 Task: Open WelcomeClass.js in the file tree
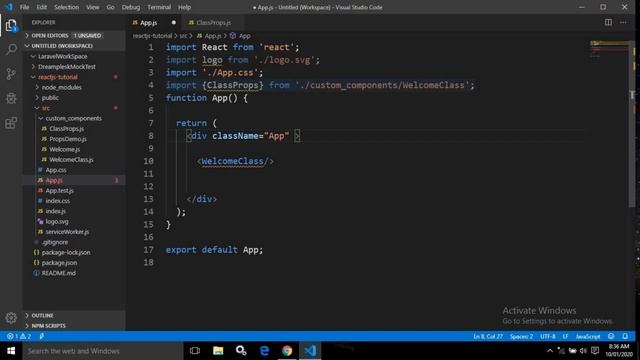point(71,160)
